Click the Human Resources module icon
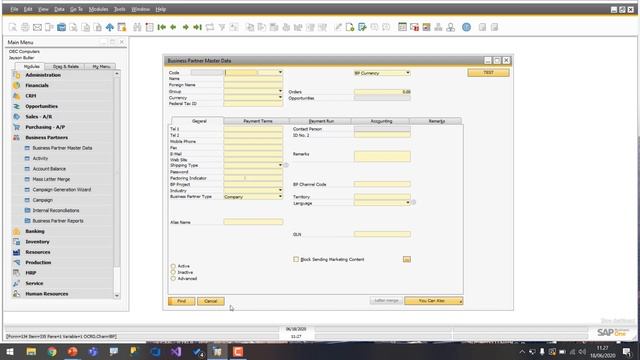 click(x=16, y=293)
